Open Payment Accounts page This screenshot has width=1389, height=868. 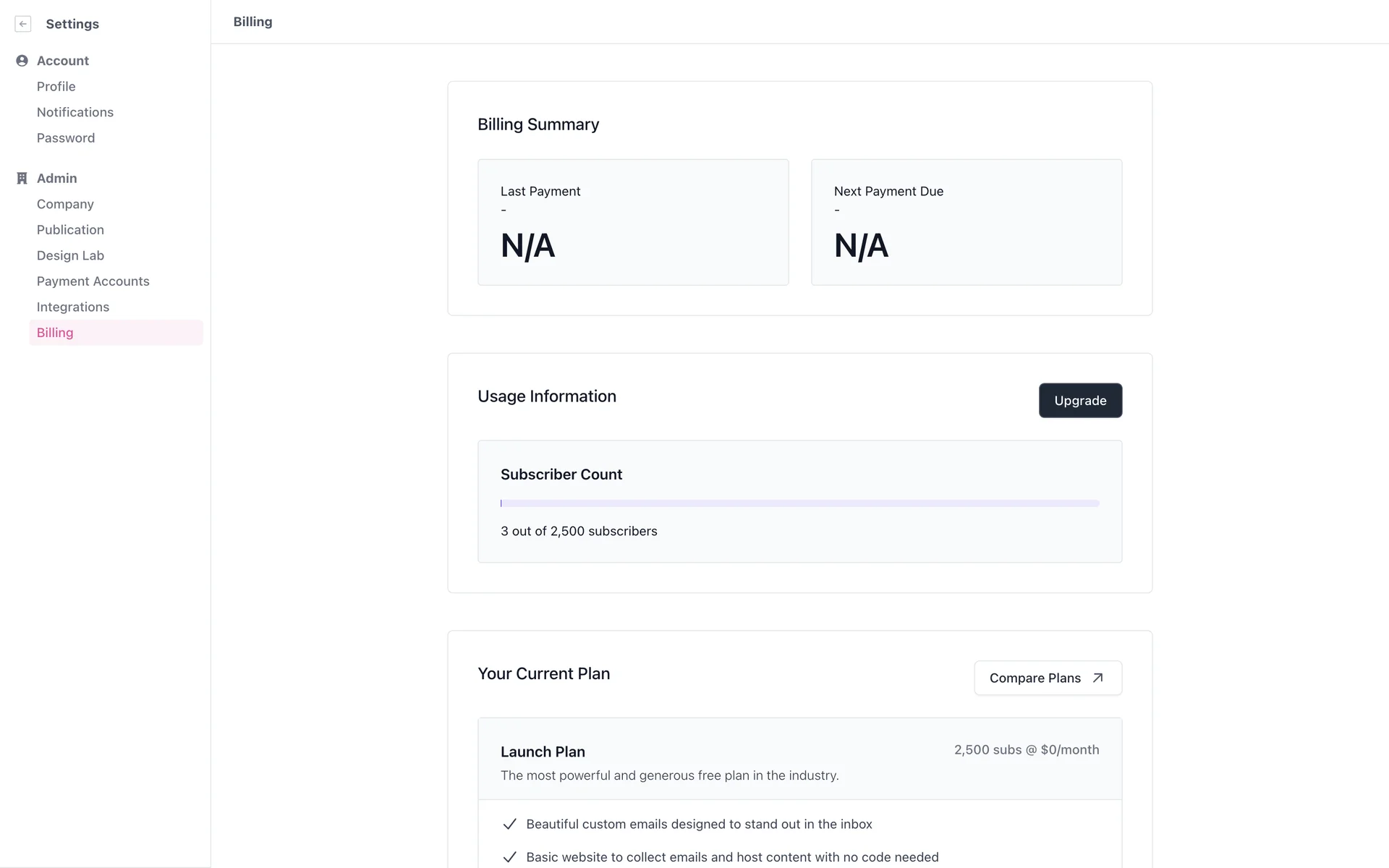click(x=93, y=281)
